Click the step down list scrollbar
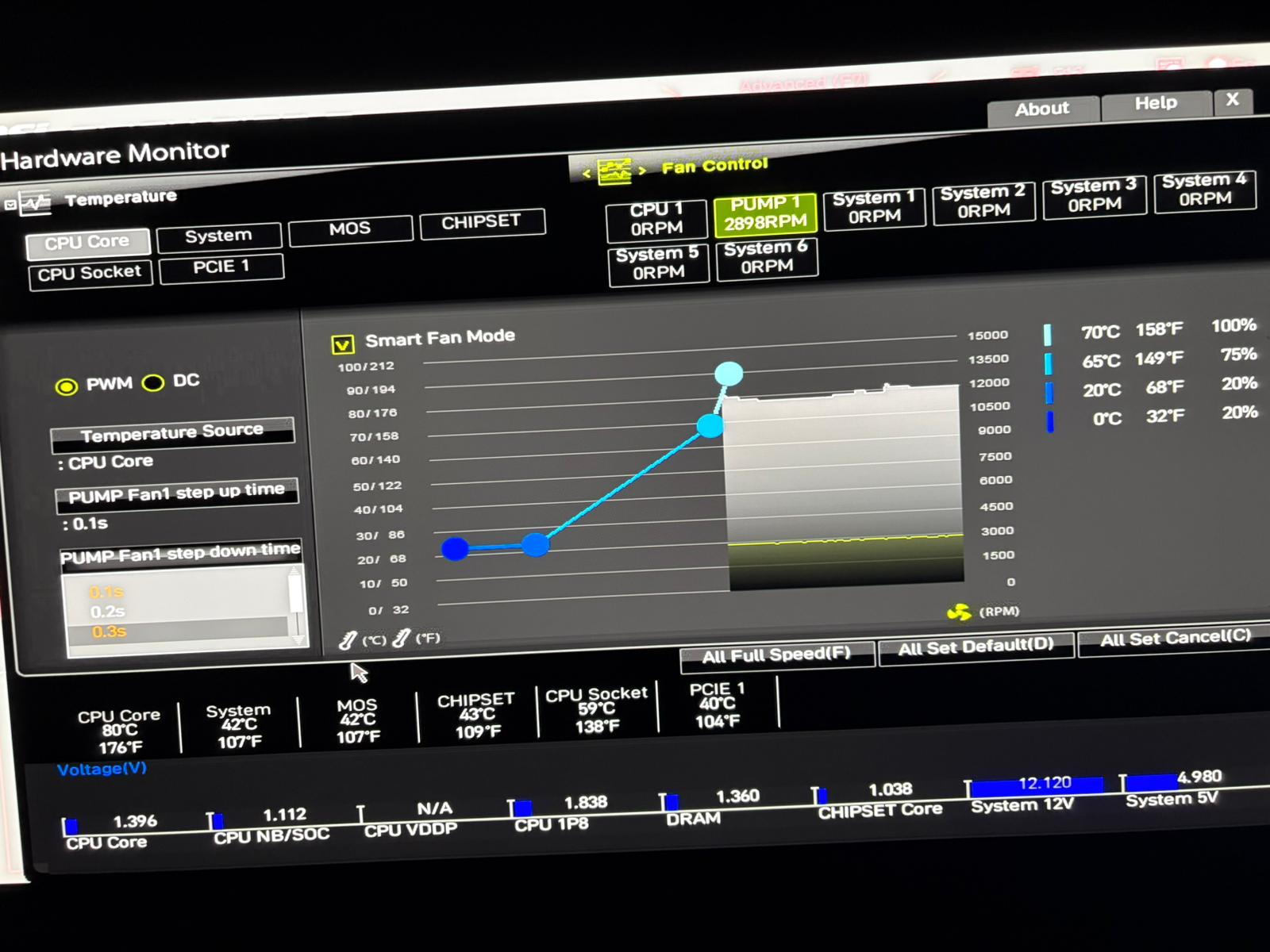Screen dimensions: 1270x952 [295, 605]
